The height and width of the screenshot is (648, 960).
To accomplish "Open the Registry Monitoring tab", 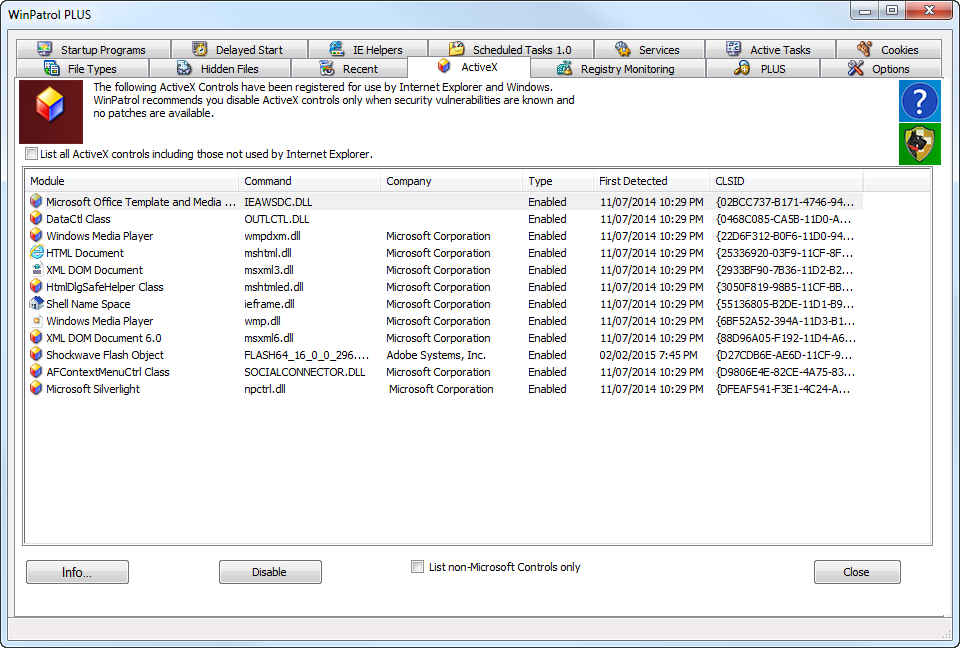I will pyautogui.click(x=616, y=69).
